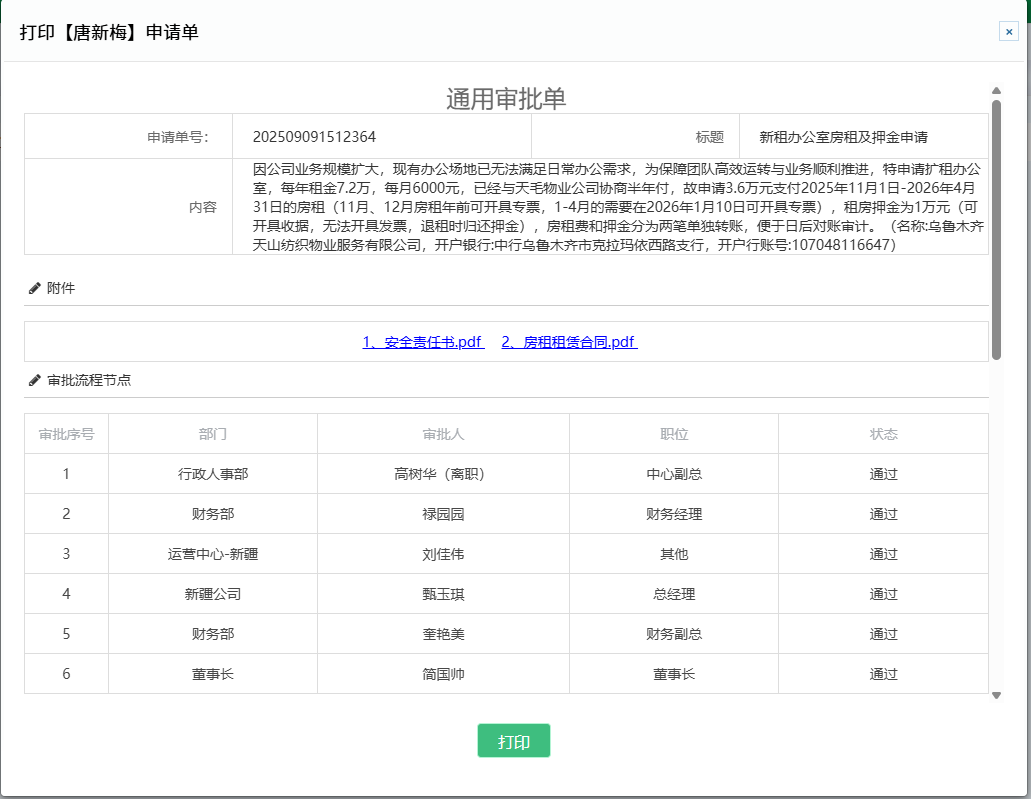Open the 房租租赁合同.pdf attachment
The width and height of the screenshot is (1031, 799).
point(569,342)
